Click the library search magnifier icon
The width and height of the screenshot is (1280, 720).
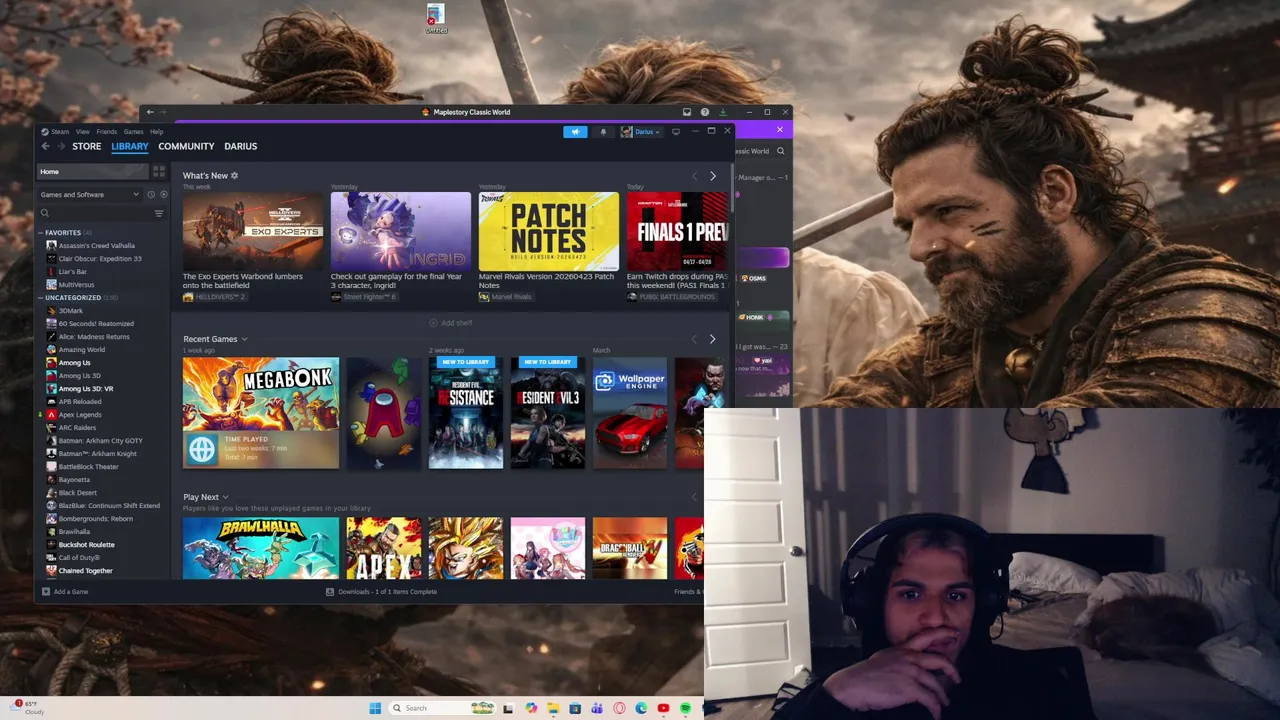pyautogui.click(x=45, y=213)
